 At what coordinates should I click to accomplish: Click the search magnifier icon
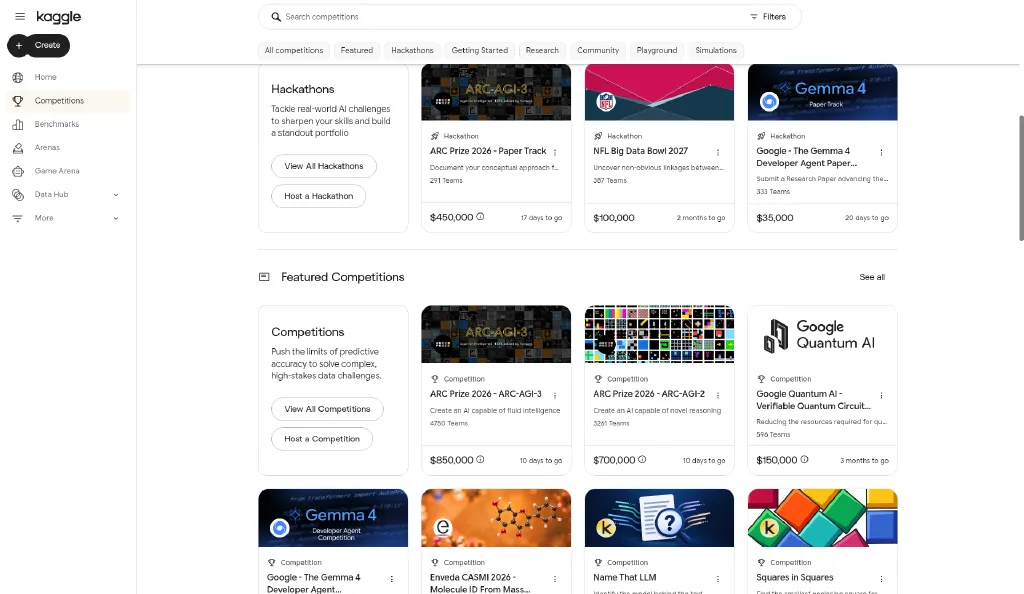coord(276,17)
